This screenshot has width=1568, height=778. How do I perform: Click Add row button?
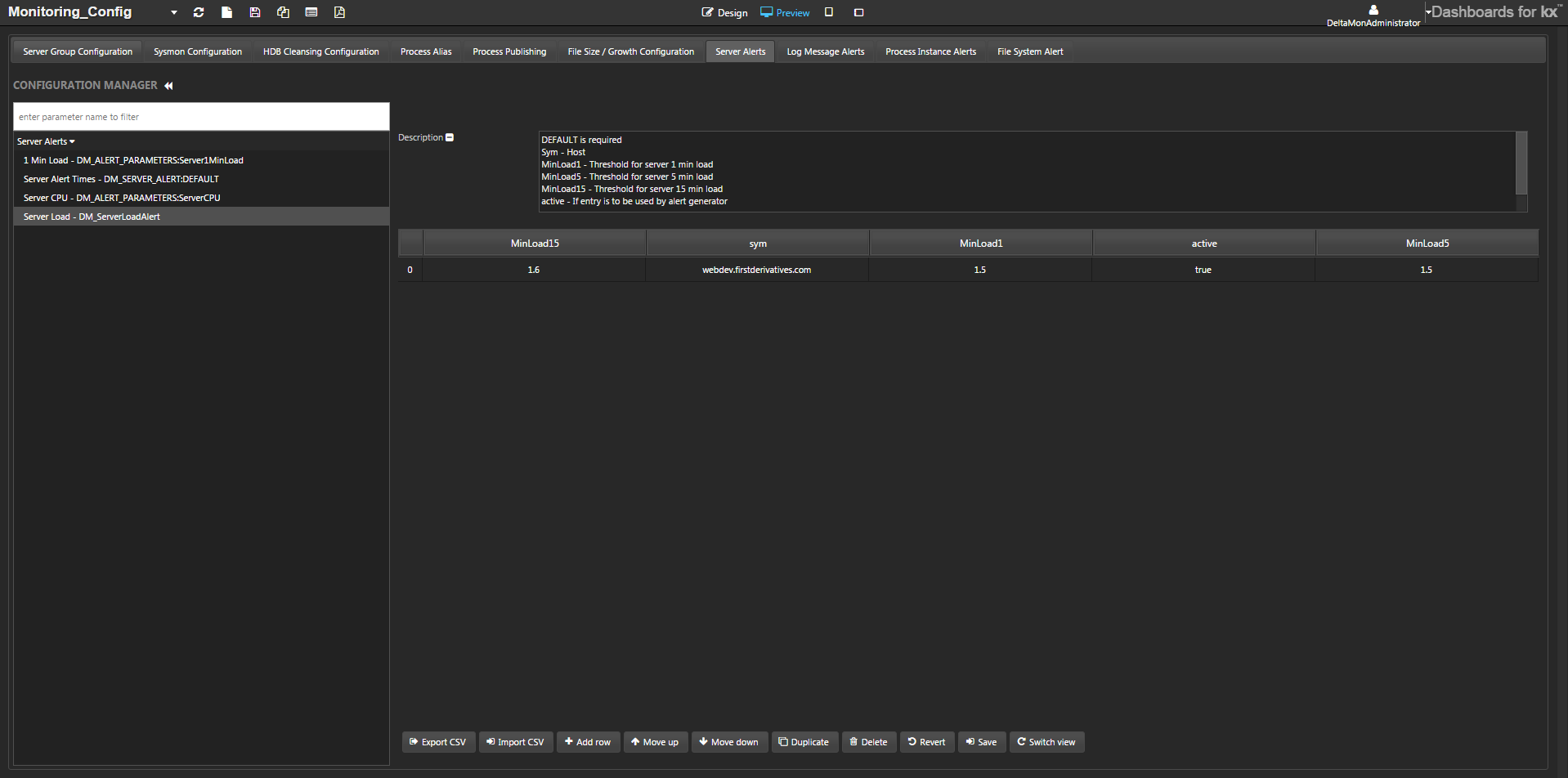588,742
